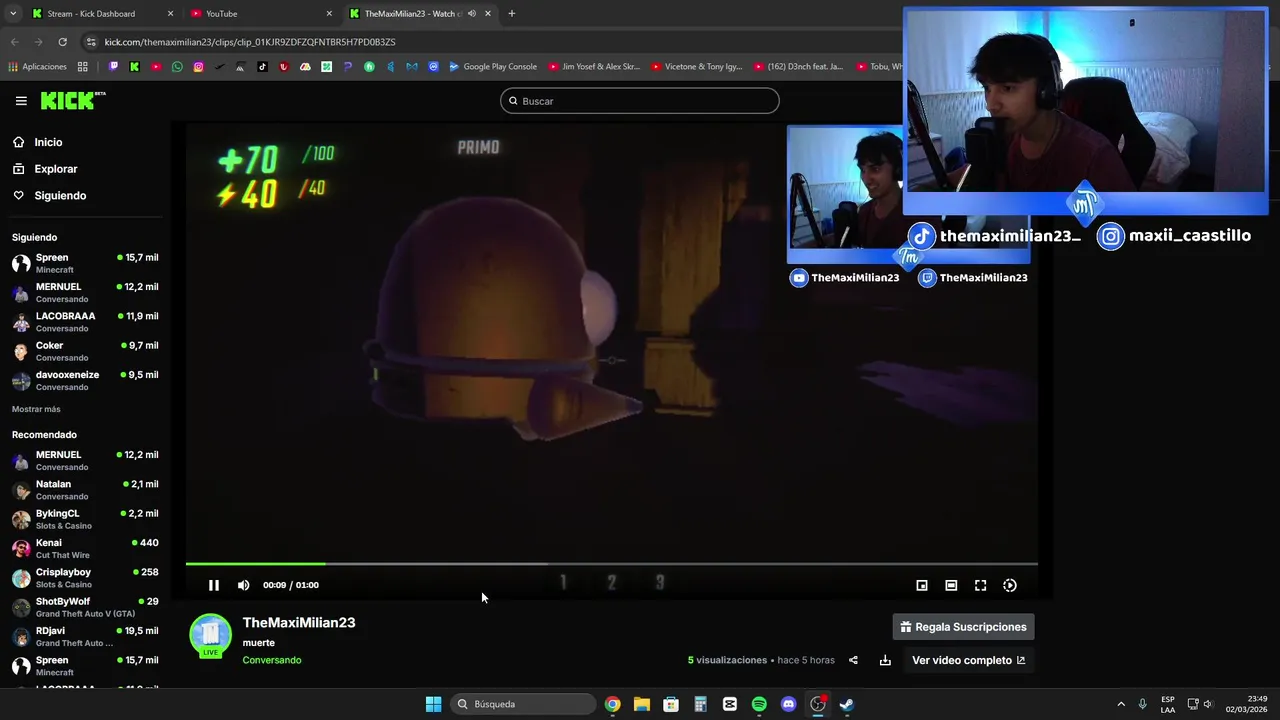The width and height of the screenshot is (1280, 720).
Task: Open BykingCL Slots & Casino channel
Action: 85,519
